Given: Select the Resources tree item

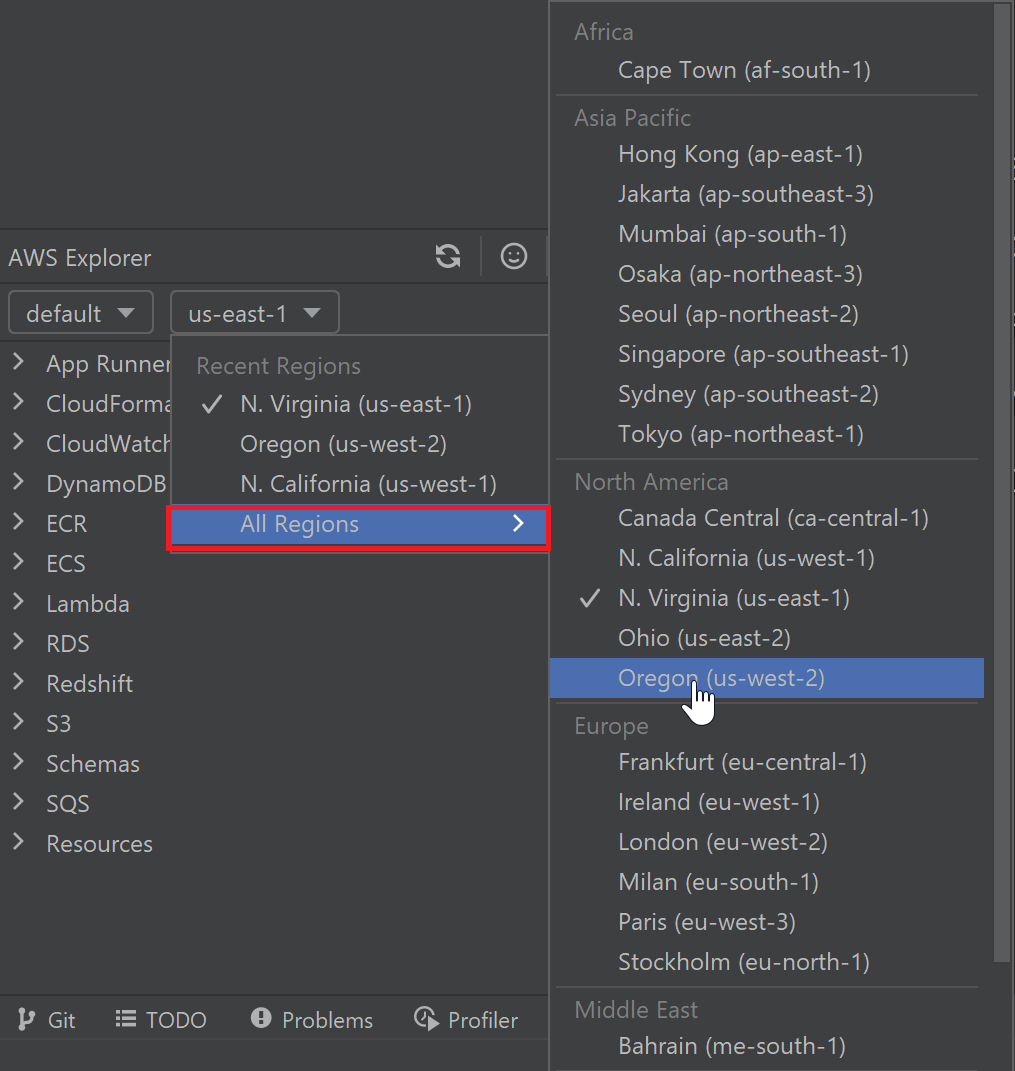Looking at the screenshot, I should [99, 843].
